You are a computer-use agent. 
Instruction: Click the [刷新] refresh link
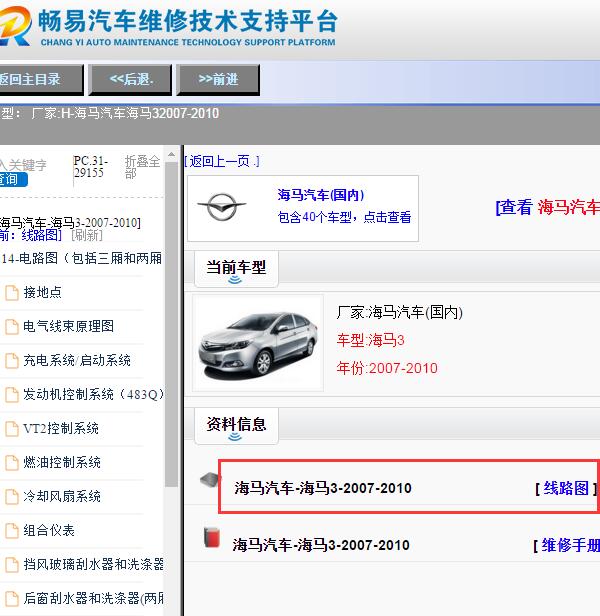point(87,235)
